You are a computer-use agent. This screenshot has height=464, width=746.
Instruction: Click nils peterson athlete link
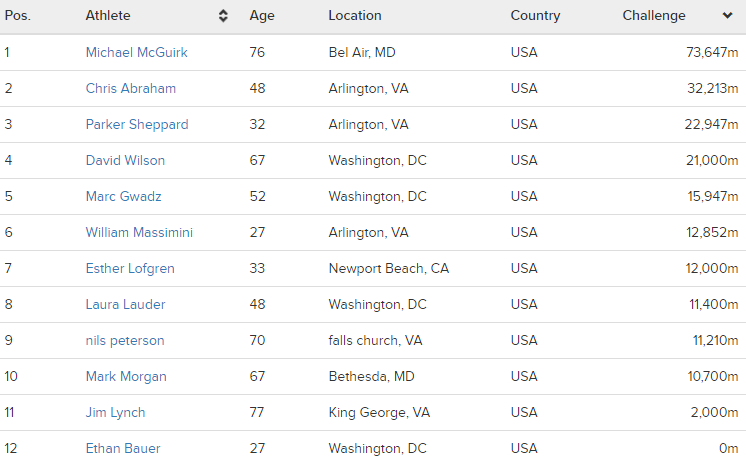(125, 340)
